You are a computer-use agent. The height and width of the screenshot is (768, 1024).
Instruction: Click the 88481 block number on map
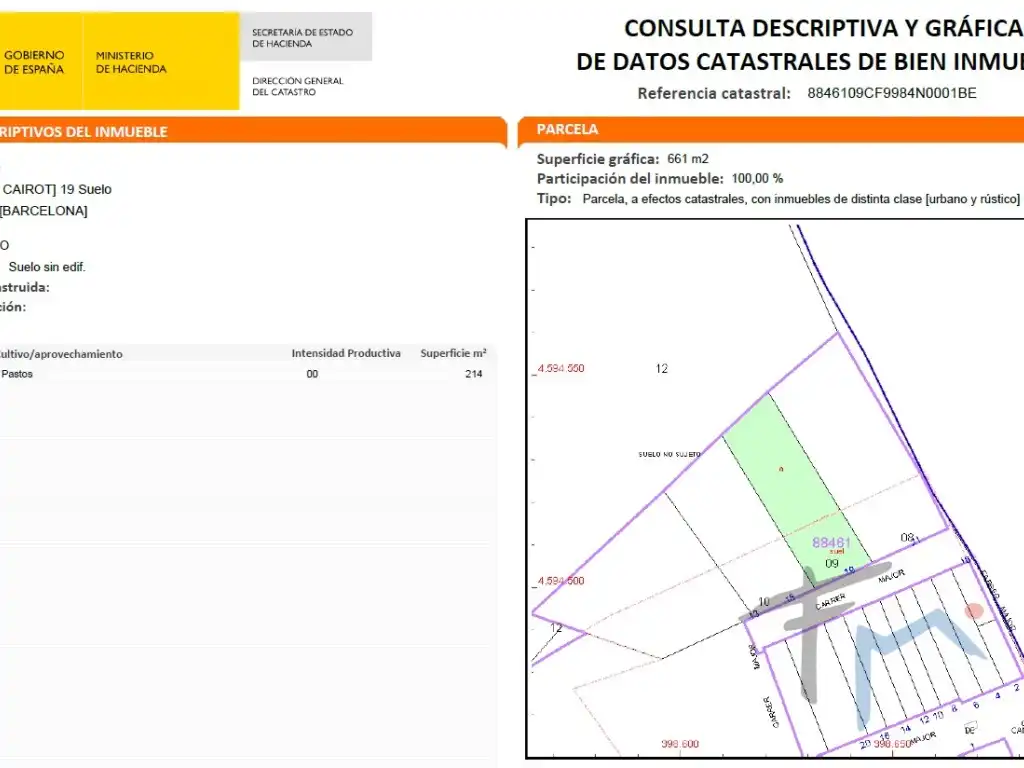point(831,542)
